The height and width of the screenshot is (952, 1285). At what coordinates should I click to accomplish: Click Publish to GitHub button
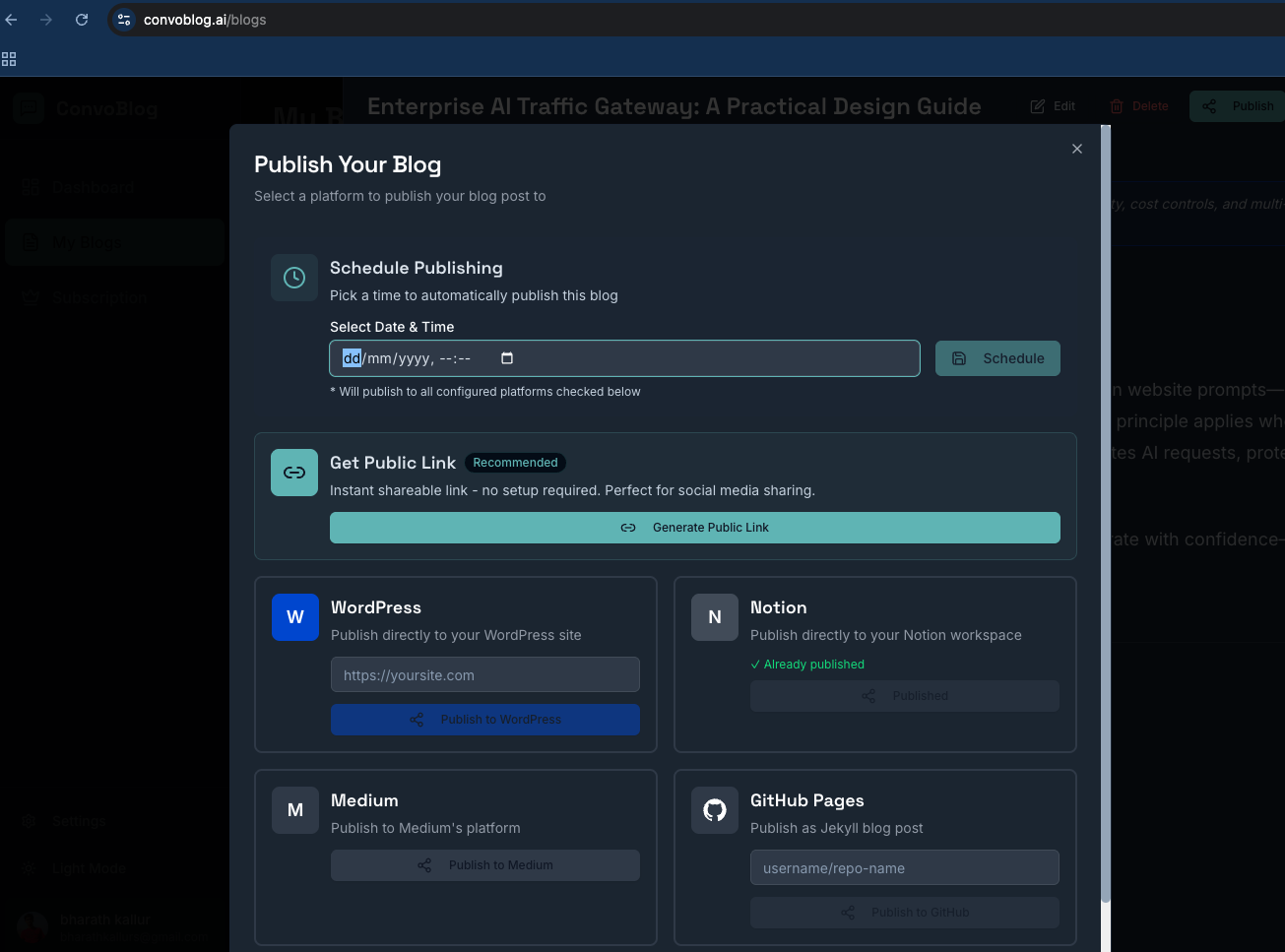905,913
